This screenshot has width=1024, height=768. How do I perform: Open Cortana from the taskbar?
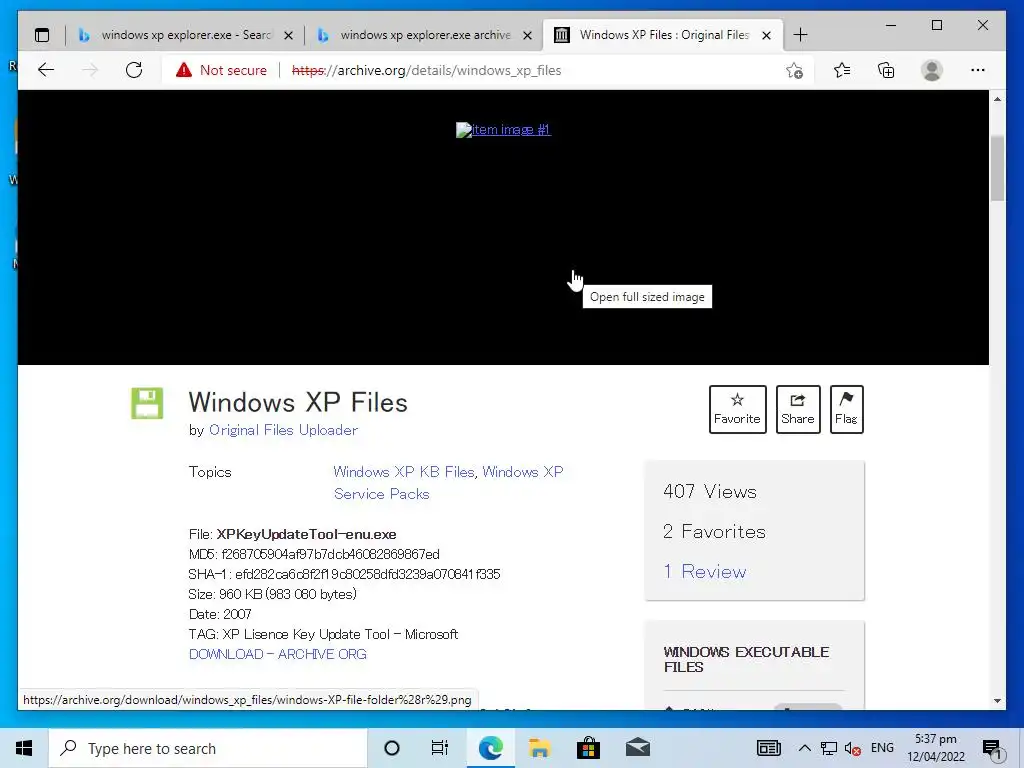click(392, 748)
